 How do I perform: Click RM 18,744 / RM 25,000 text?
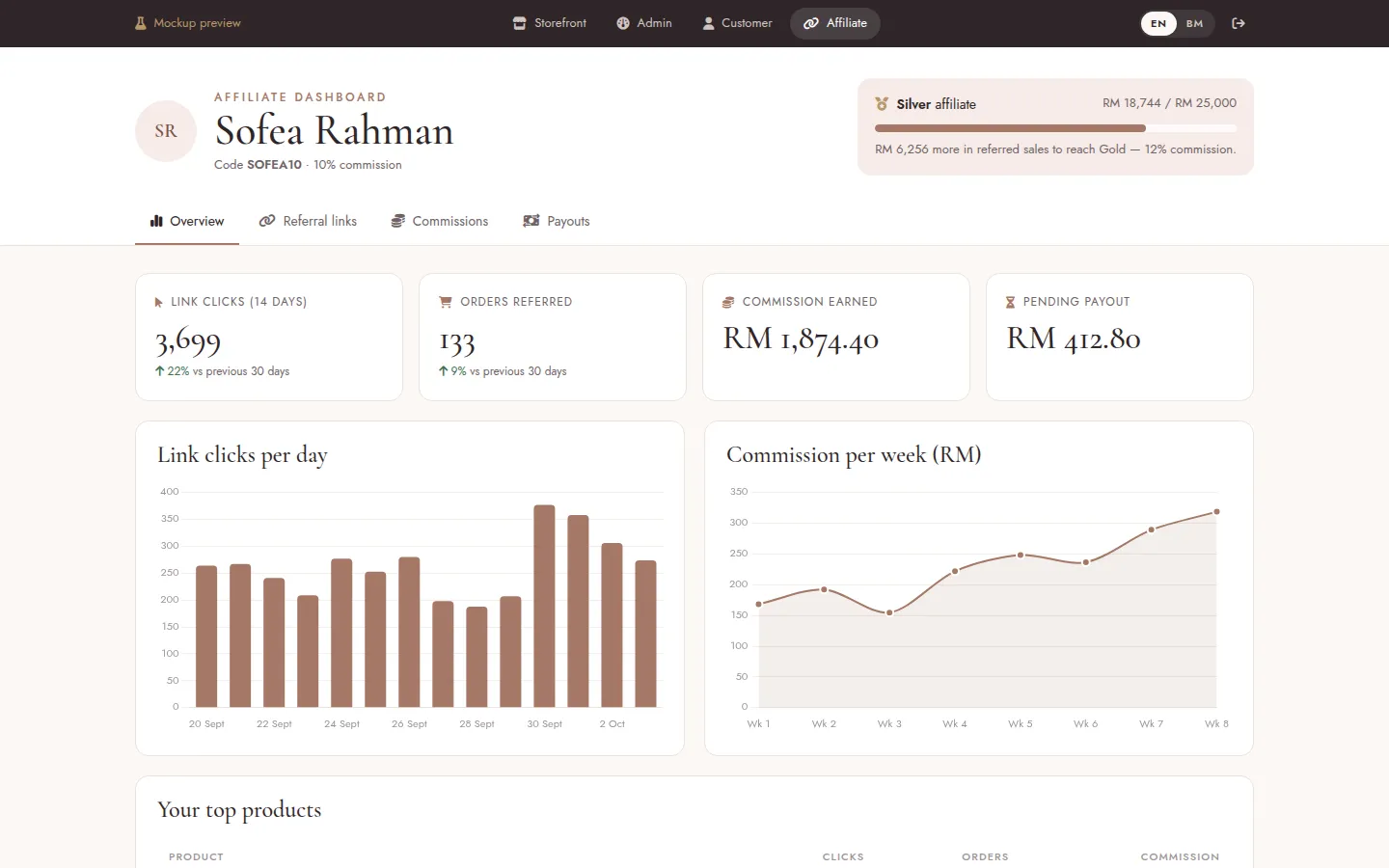[1169, 103]
